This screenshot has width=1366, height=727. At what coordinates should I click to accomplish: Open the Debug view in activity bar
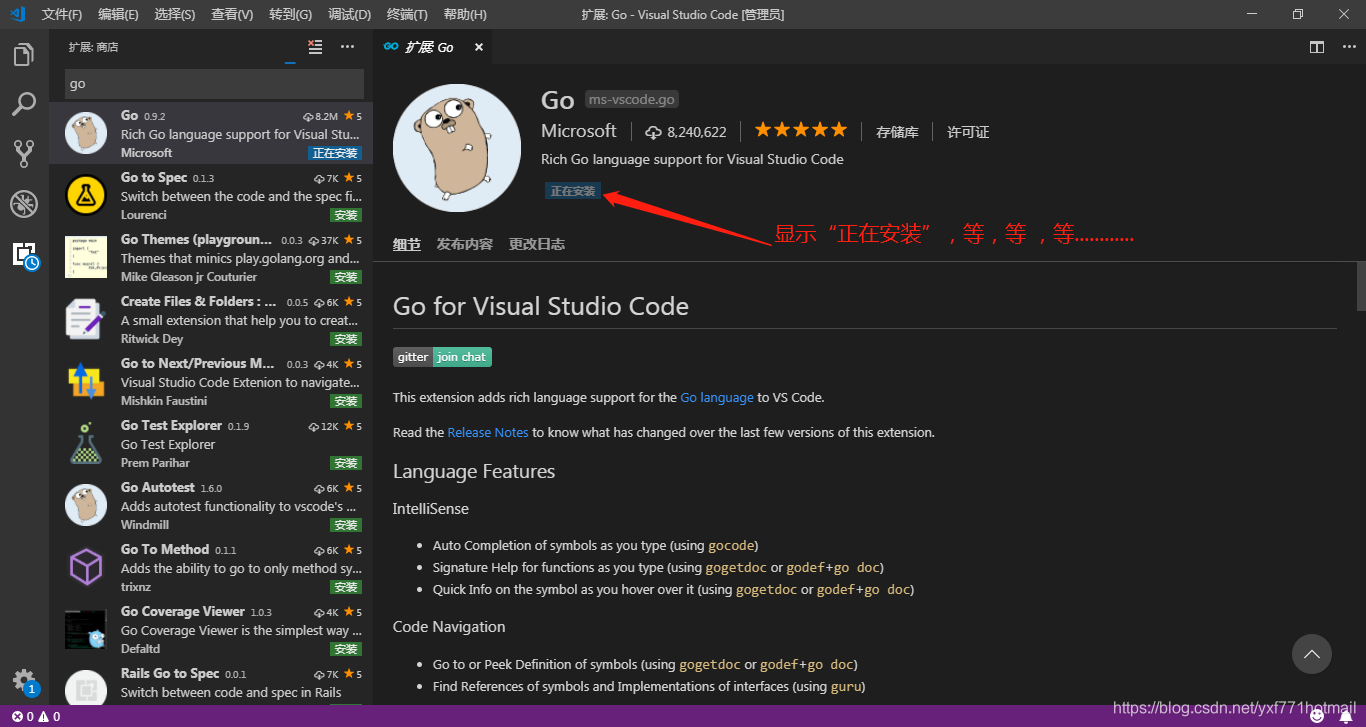(24, 203)
